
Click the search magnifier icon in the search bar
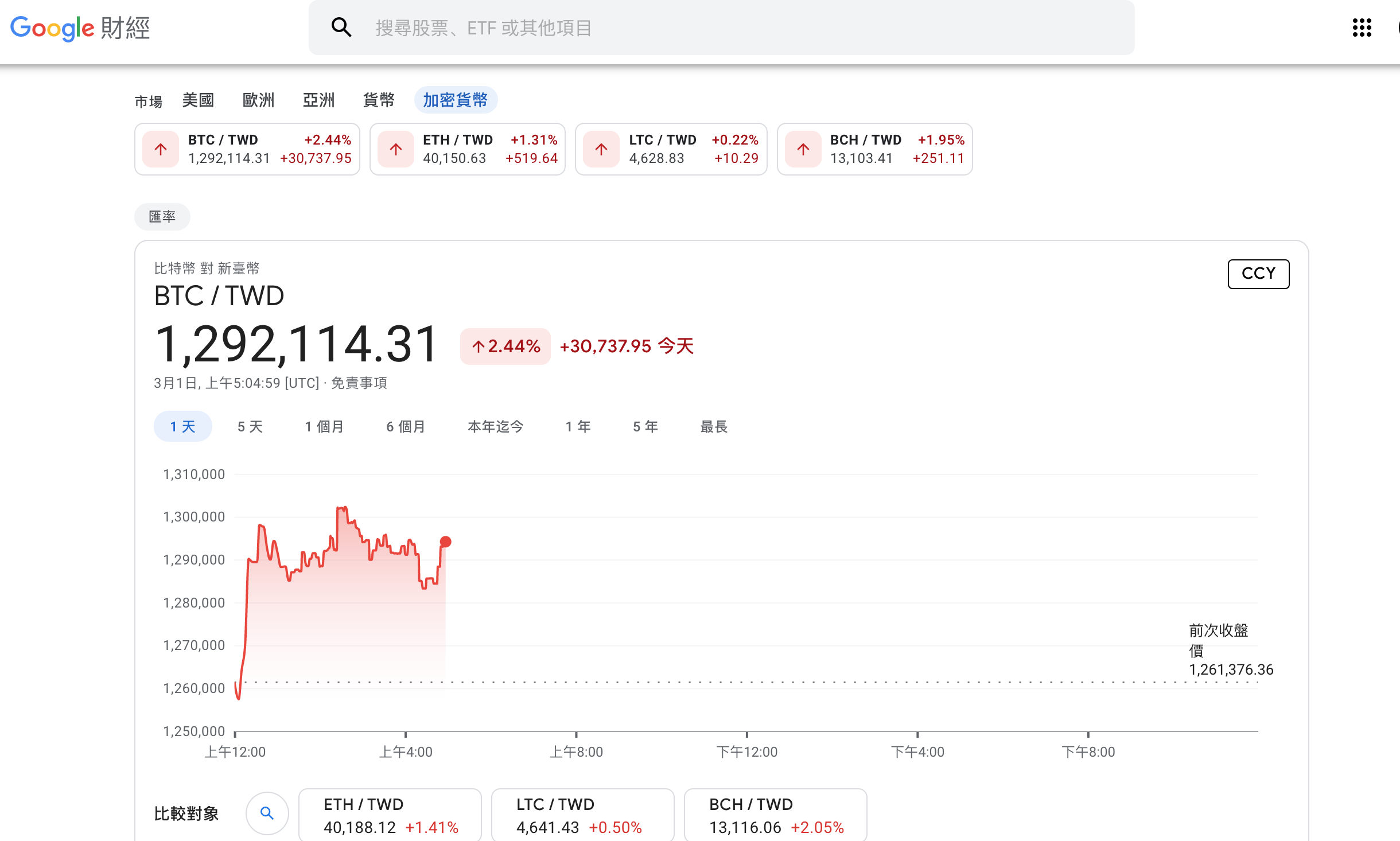coord(342,27)
